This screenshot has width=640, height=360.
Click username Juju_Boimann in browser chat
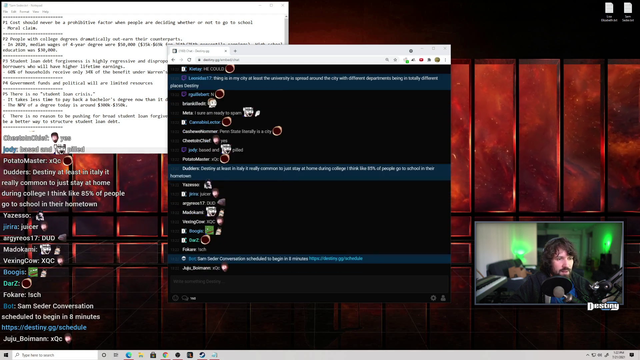coord(196,268)
